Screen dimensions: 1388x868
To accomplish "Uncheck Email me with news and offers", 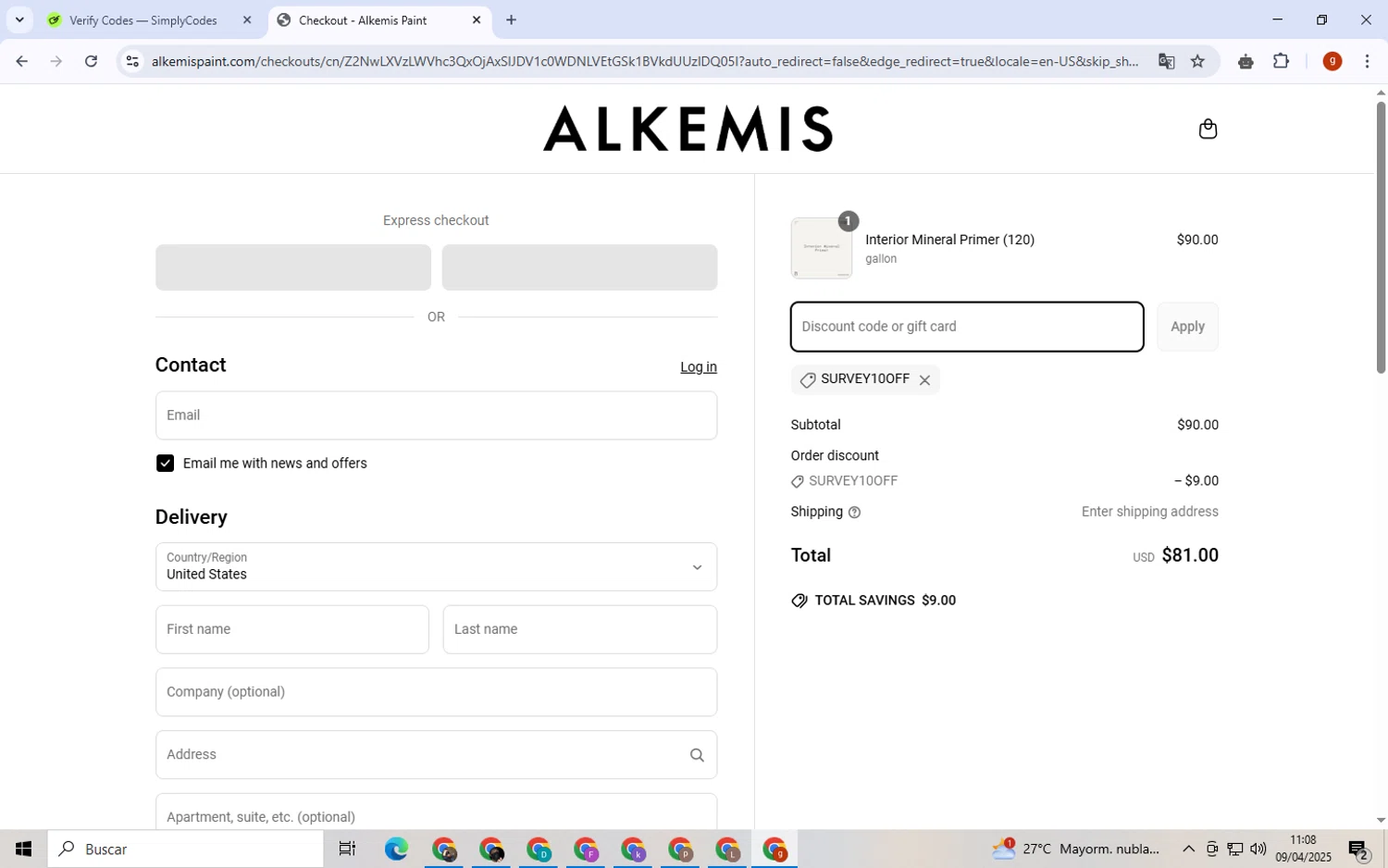I will pos(165,464).
